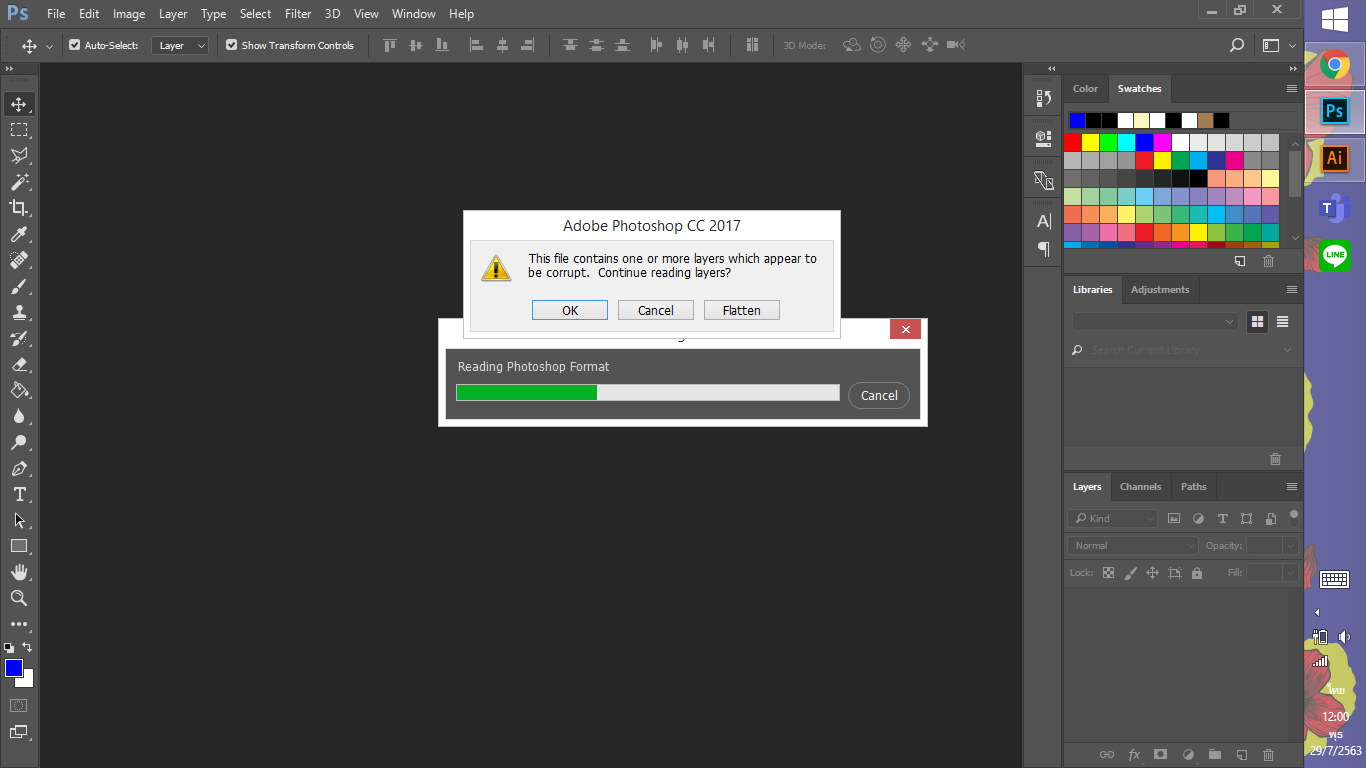Viewport: 1366px width, 768px height.
Task: Toggle Show Transform Controls checkbox
Action: coord(231,45)
